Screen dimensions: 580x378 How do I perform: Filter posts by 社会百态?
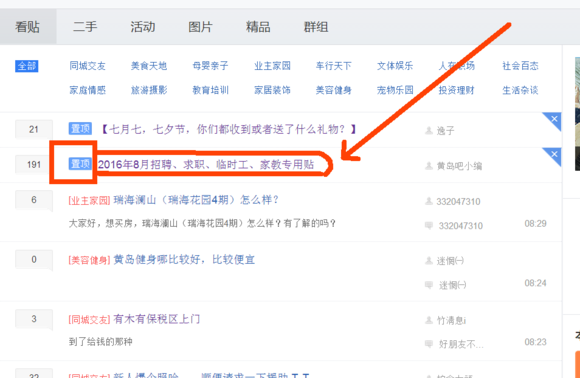pos(520,66)
